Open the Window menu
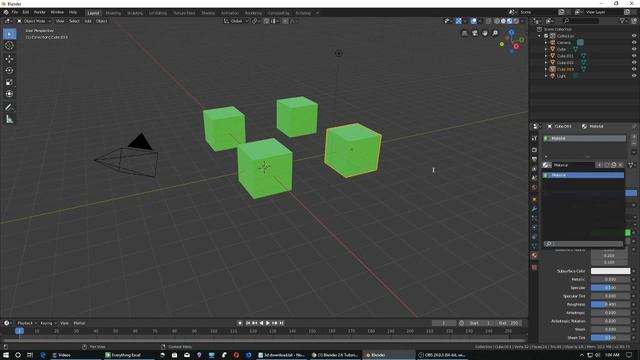This screenshot has width=640, height=360. (57, 13)
